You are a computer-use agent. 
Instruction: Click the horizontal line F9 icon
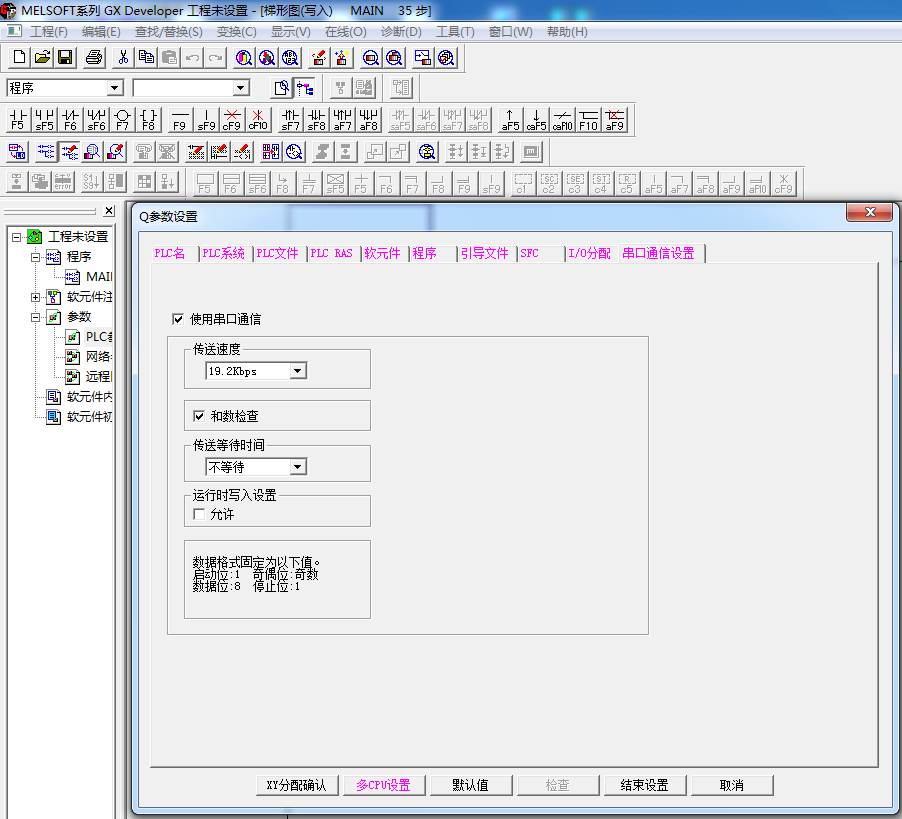pos(180,121)
